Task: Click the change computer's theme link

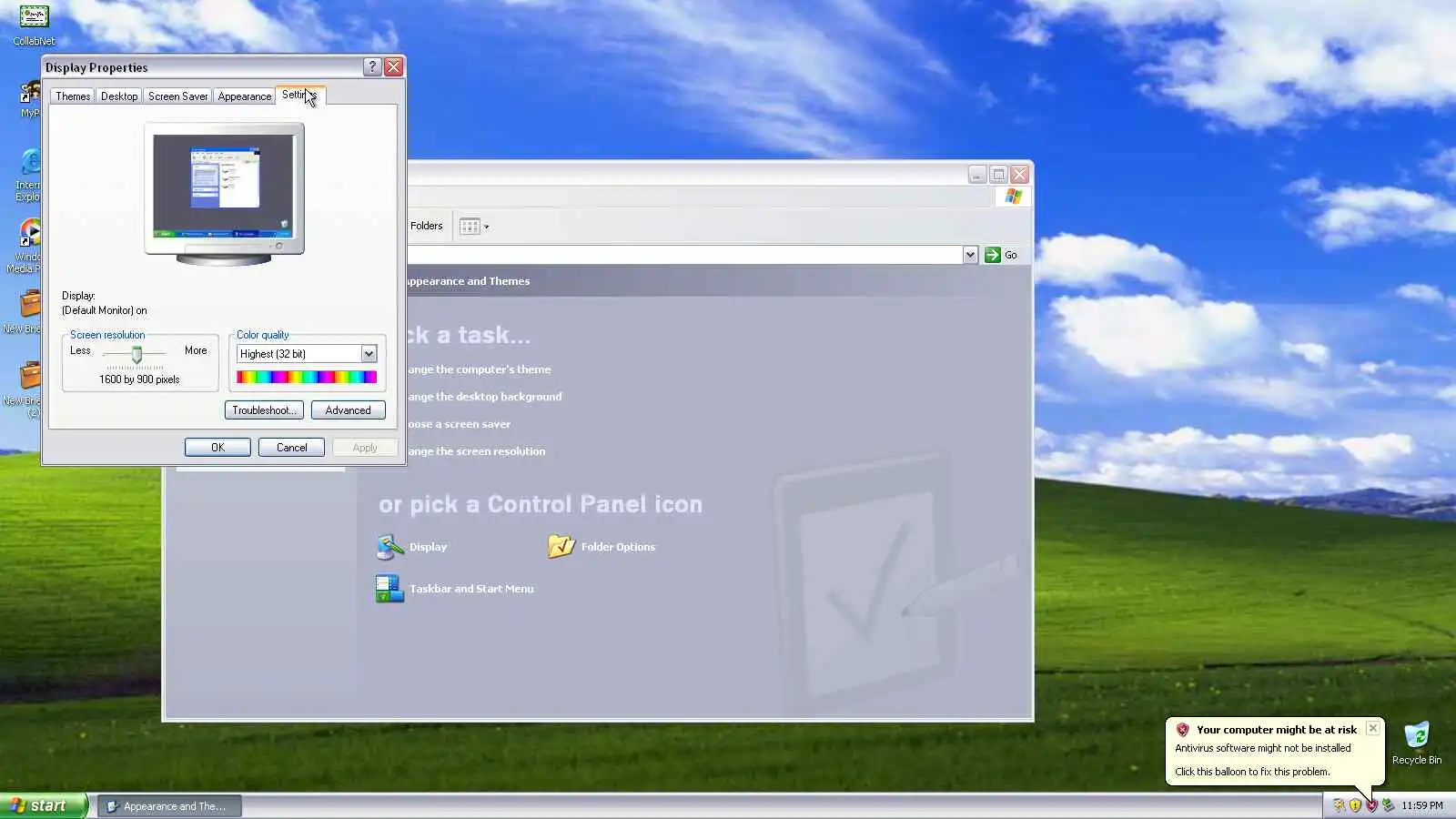Action: point(479,369)
